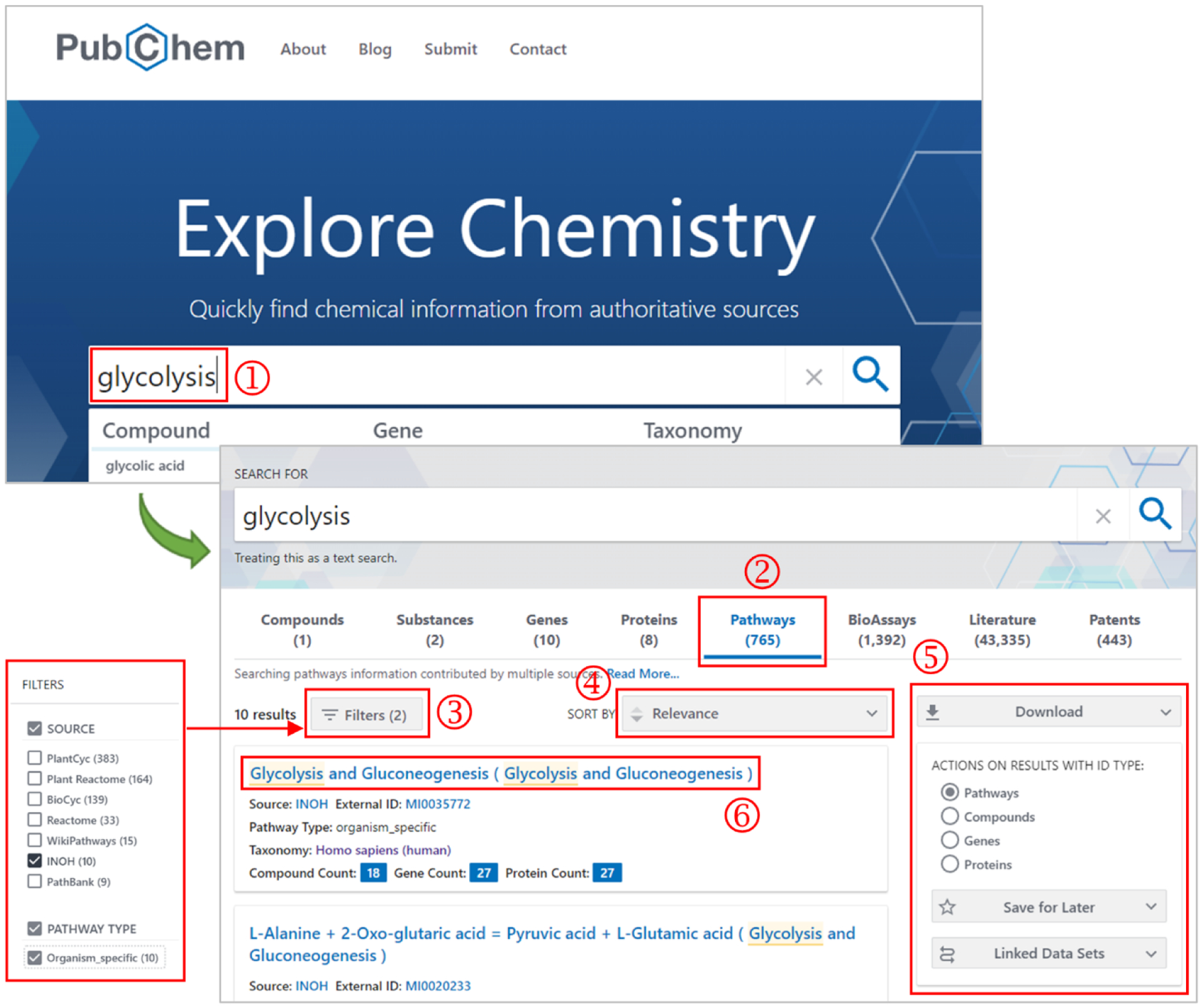The width and height of the screenshot is (1201, 1008).
Task: Expand the Linked Data Sets dropdown
Action: point(1049,954)
